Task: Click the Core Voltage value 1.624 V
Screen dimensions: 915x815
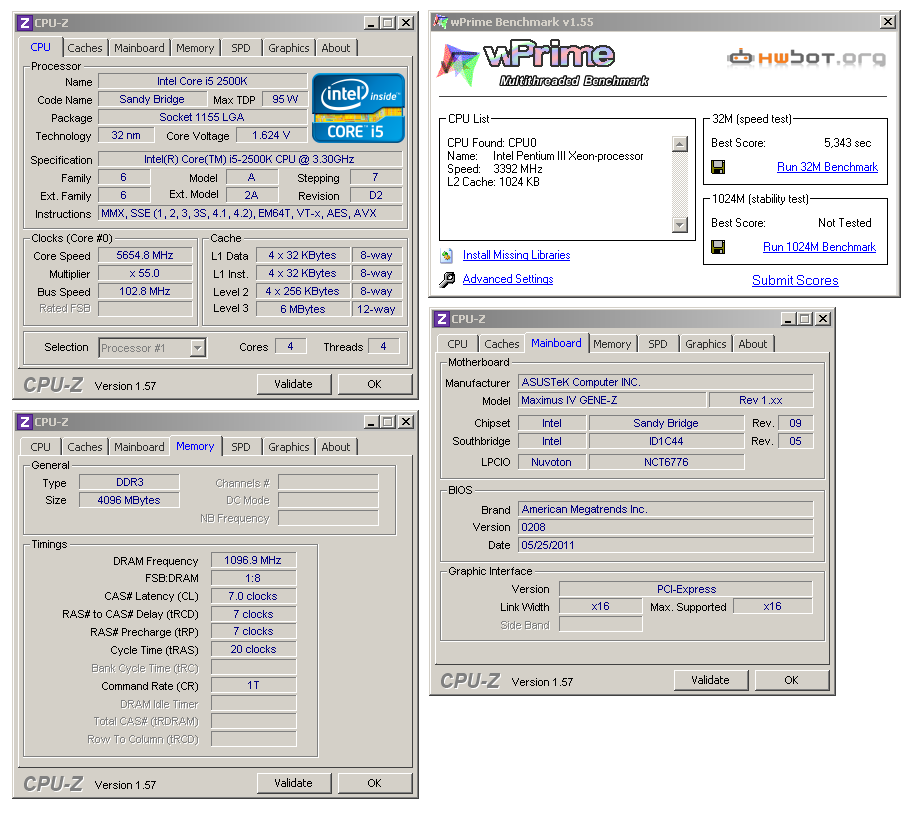Action: [271, 136]
